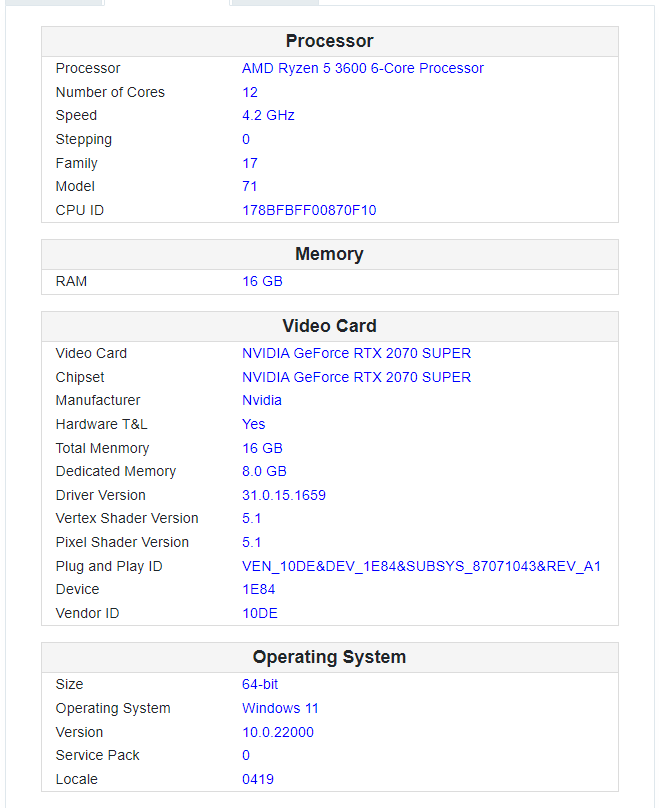Click the AMD Ryzen 5 3600 6-Core Processor value
This screenshot has width=667, height=808.
coord(363,69)
